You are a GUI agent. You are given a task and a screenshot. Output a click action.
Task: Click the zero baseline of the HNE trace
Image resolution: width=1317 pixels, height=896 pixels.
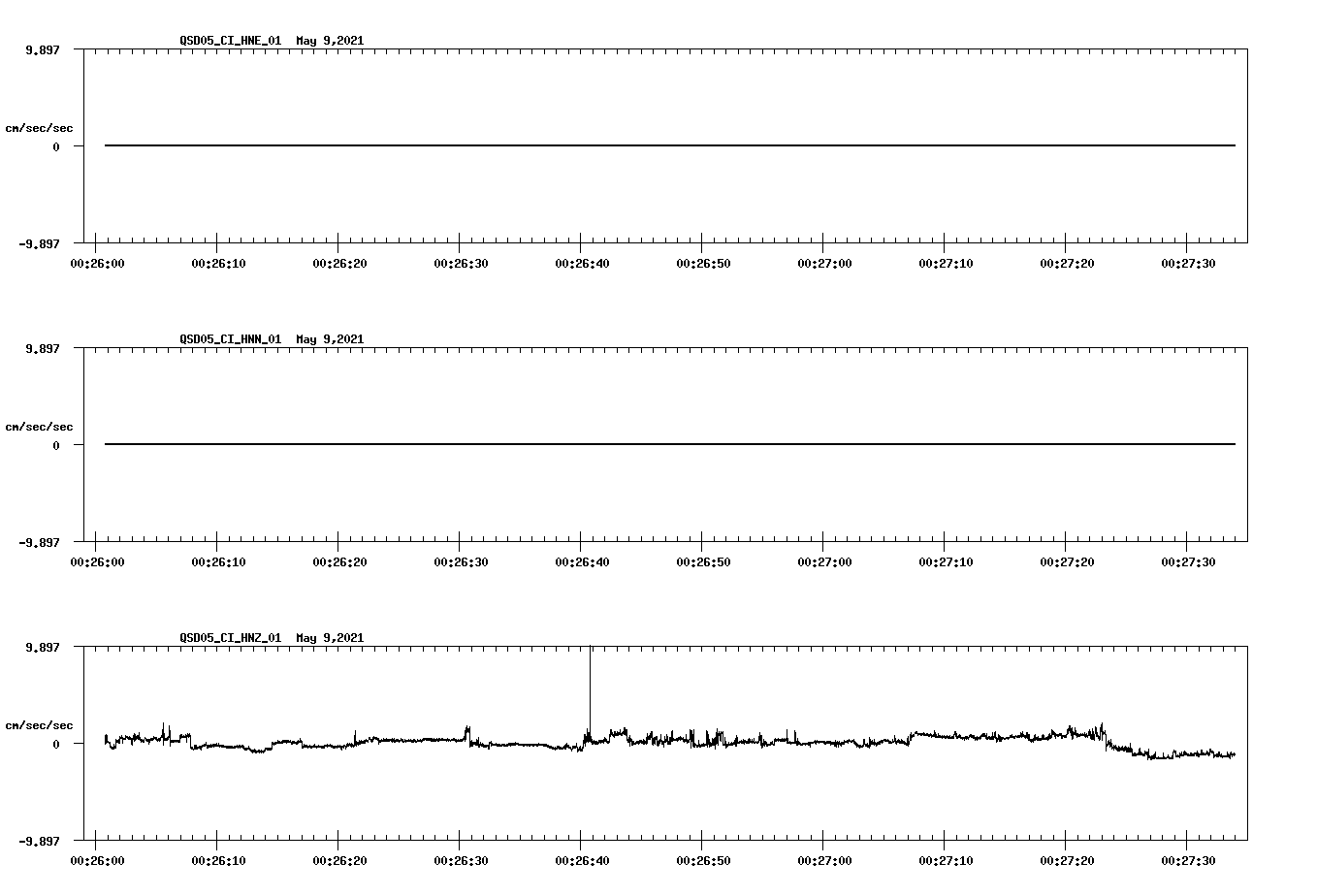582,144
